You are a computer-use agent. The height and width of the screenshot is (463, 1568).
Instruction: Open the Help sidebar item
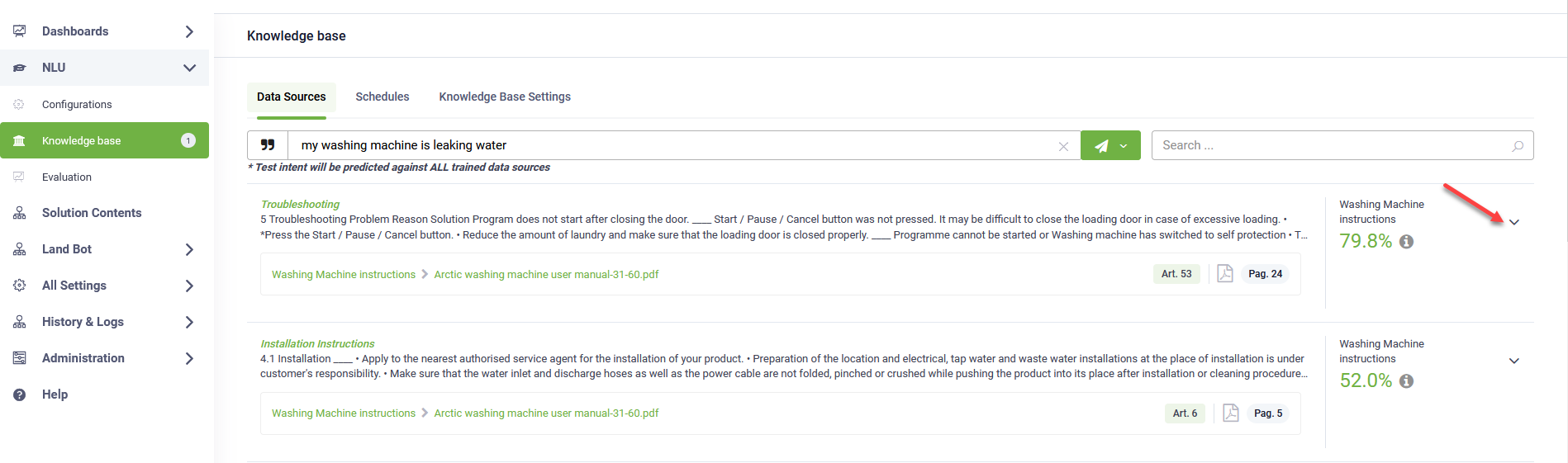pyautogui.click(x=55, y=394)
